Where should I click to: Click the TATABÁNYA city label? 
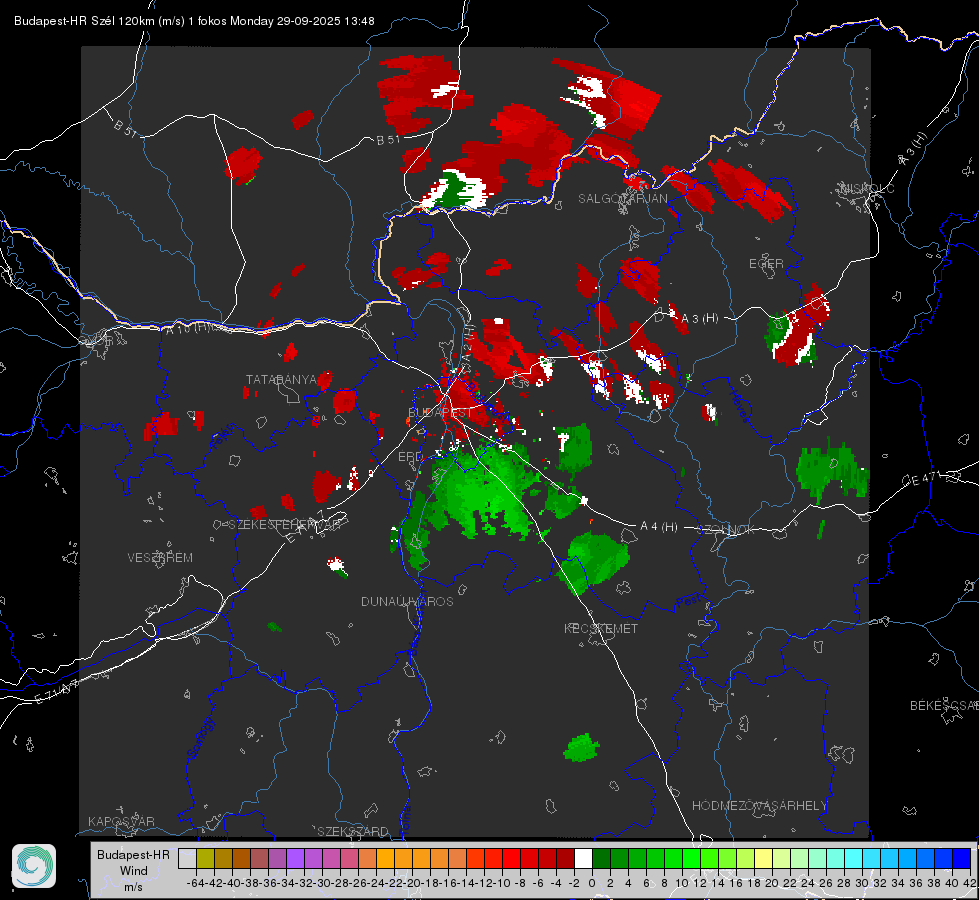282,380
